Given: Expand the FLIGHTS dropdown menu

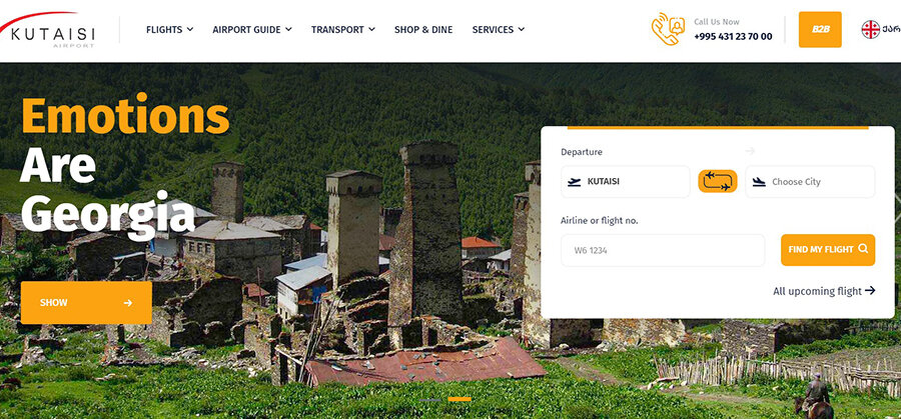Looking at the screenshot, I should (x=170, y=29).
